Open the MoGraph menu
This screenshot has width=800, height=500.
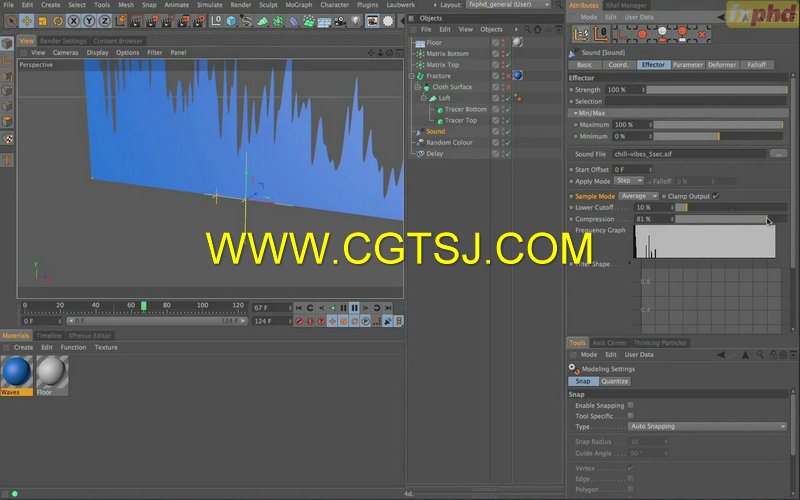[298, 5]
